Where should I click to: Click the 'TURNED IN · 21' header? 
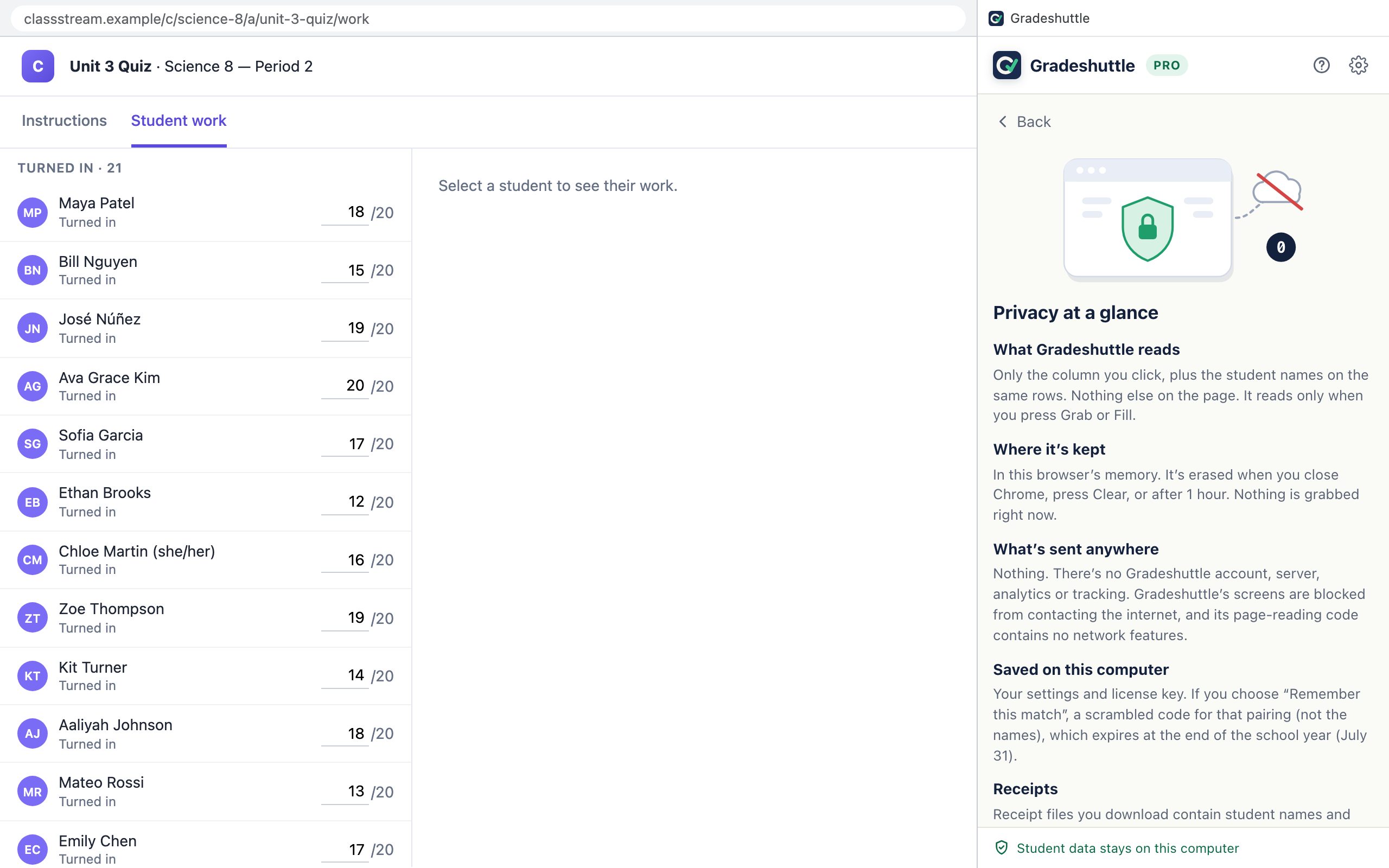(x=69, y=168)
